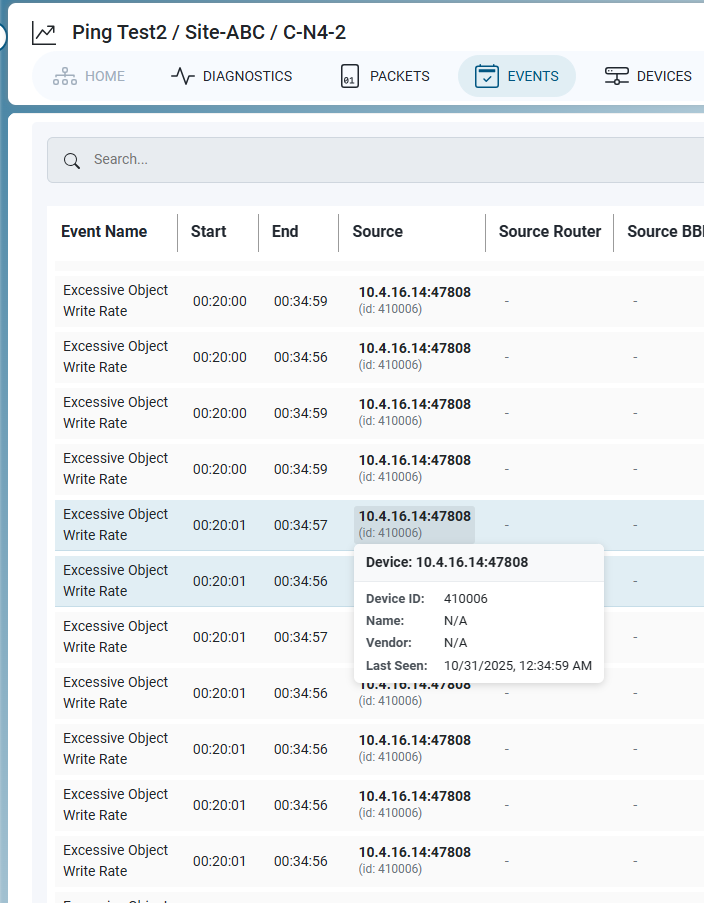
Task: Click the Home network icon
Action: [65, 76]
